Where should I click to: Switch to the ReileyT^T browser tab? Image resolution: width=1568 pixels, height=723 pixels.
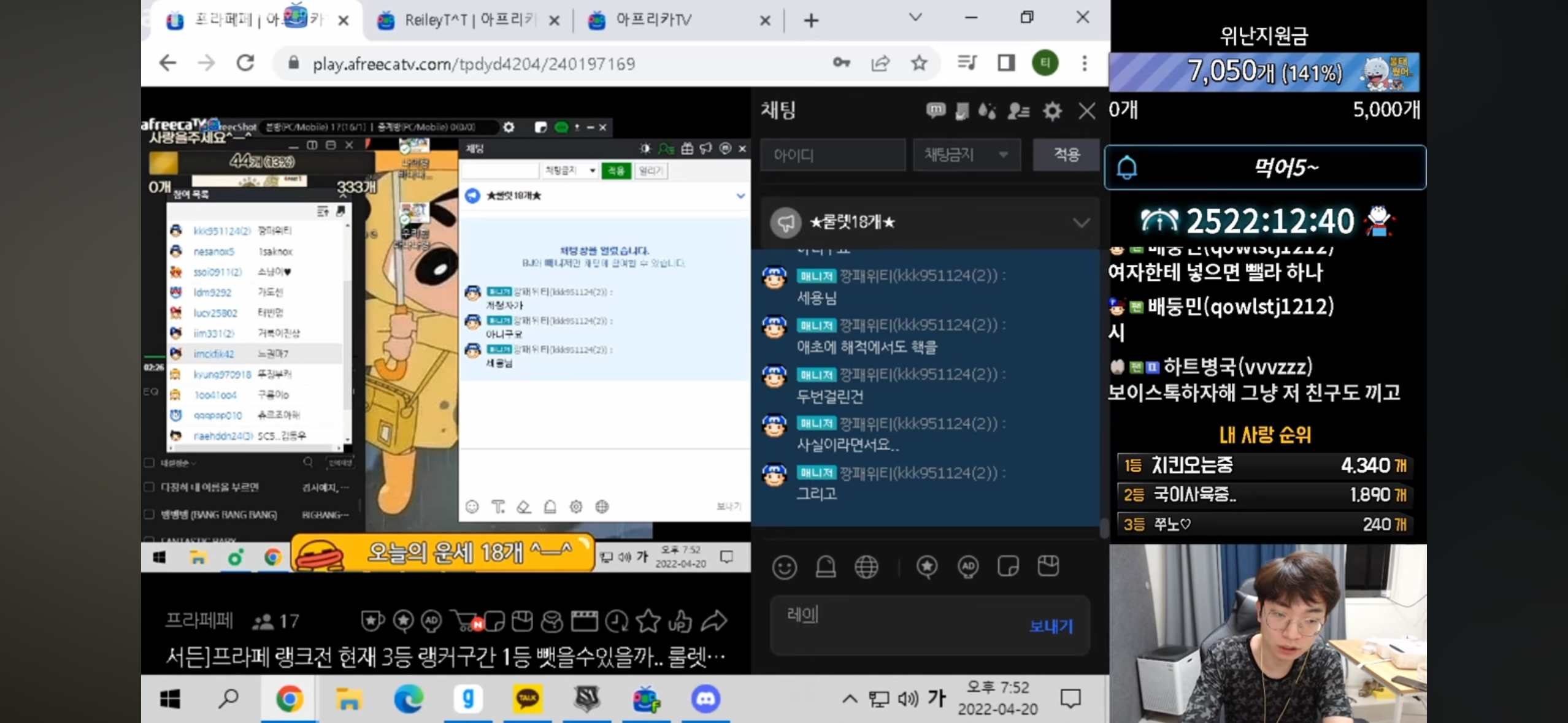(x=466, y=20)
